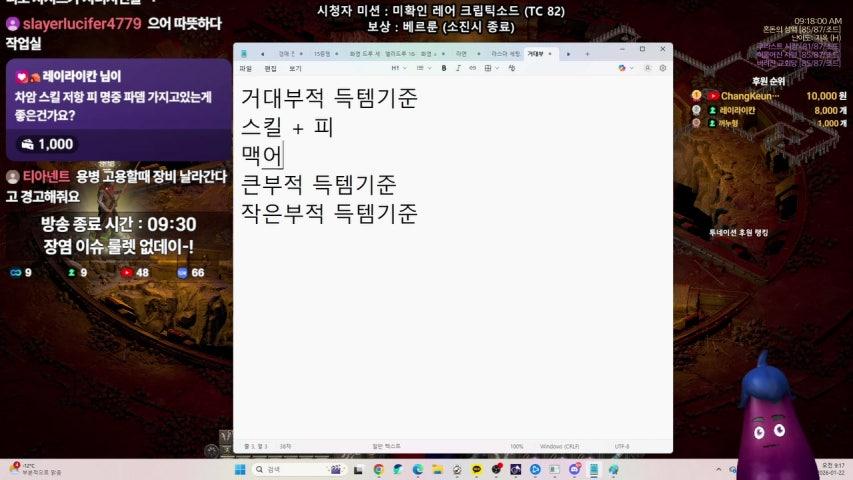
Task: Click the UTF-8 encoding indicator
Action: (x=622, y=446)
